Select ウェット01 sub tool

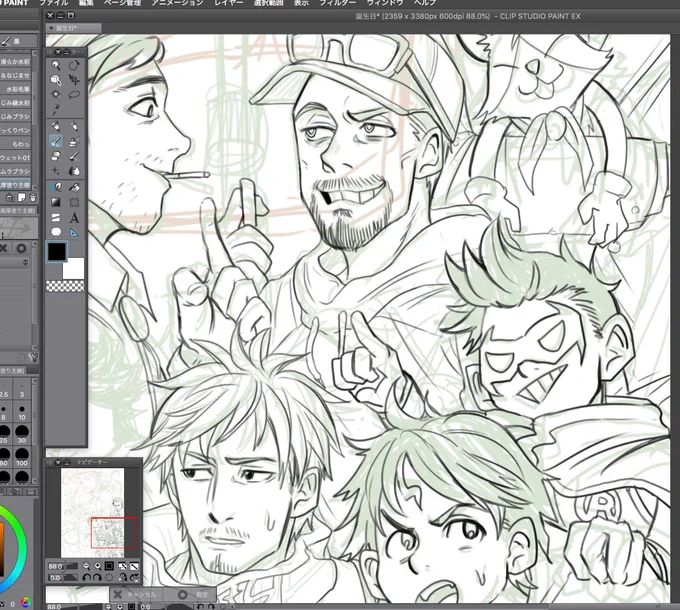[16, 157]
